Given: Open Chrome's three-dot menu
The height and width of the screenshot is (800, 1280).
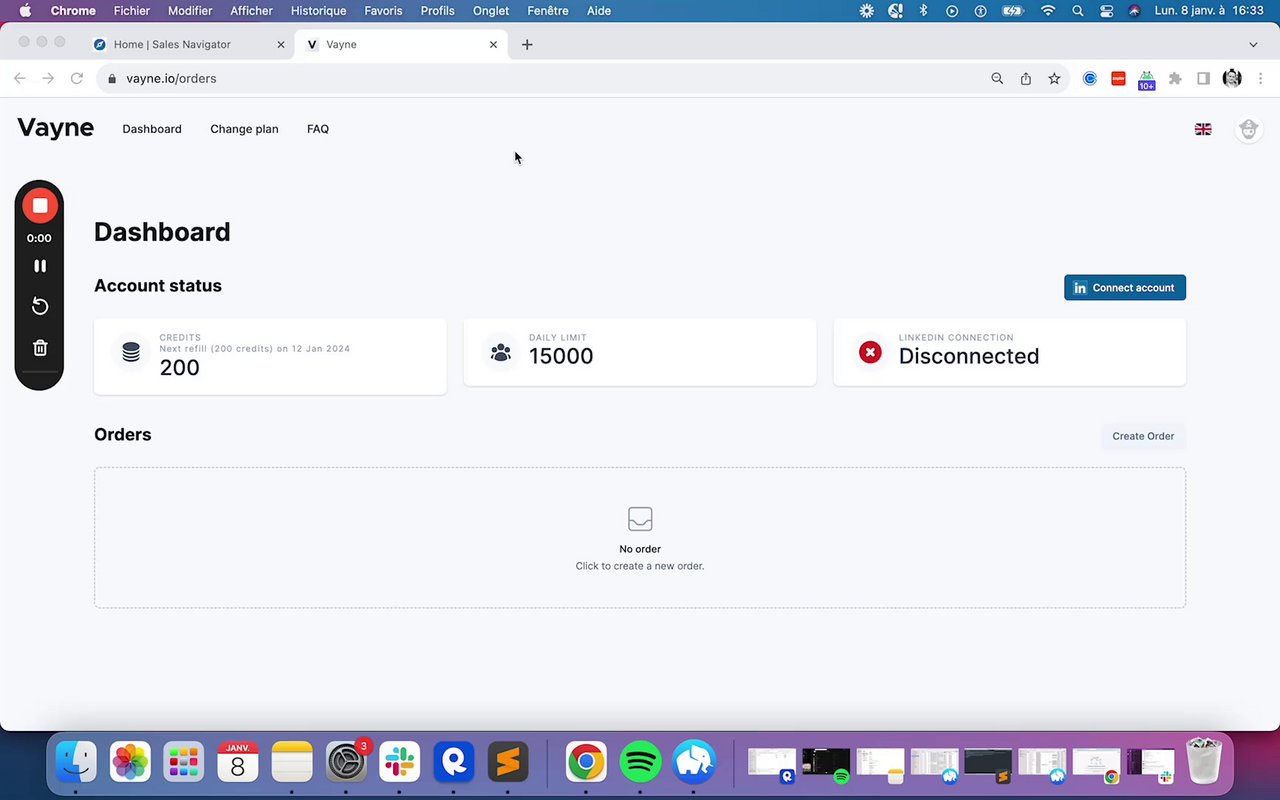Looking at the screenshot, I should [1259, 78].
